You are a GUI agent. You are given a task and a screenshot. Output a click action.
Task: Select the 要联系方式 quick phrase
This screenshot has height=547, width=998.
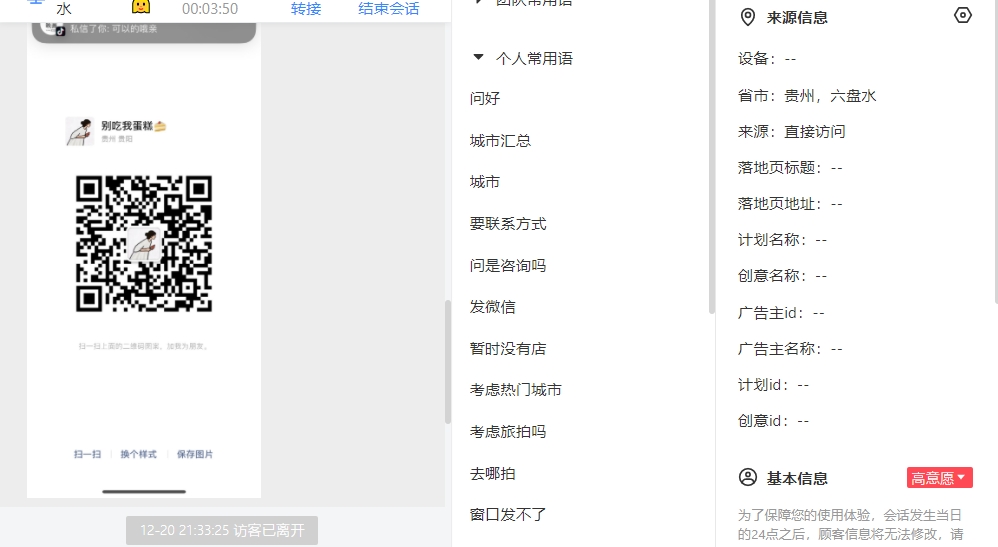(508, 224)
